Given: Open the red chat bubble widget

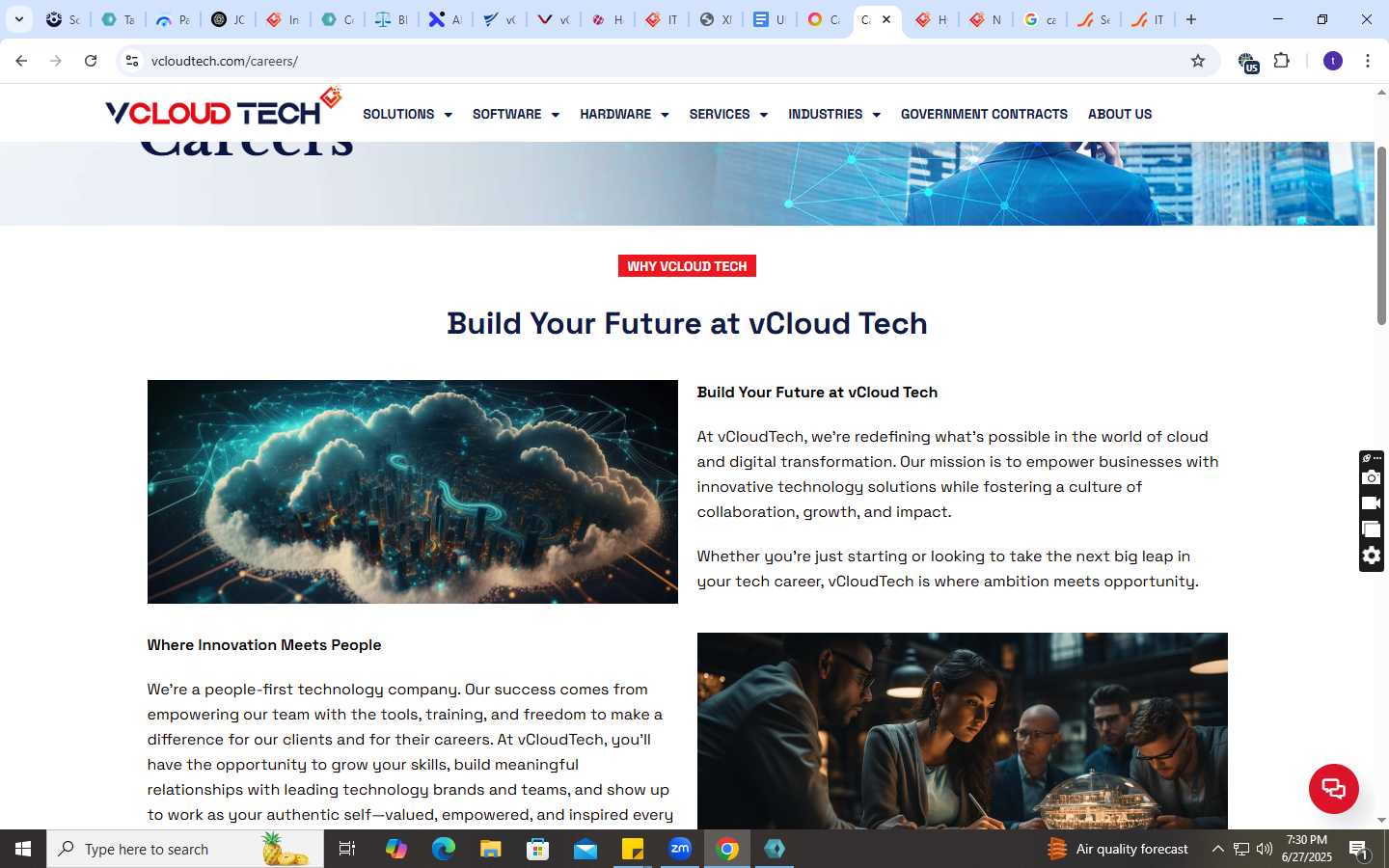Looking at the screenshot, I should pos(1333,788).
